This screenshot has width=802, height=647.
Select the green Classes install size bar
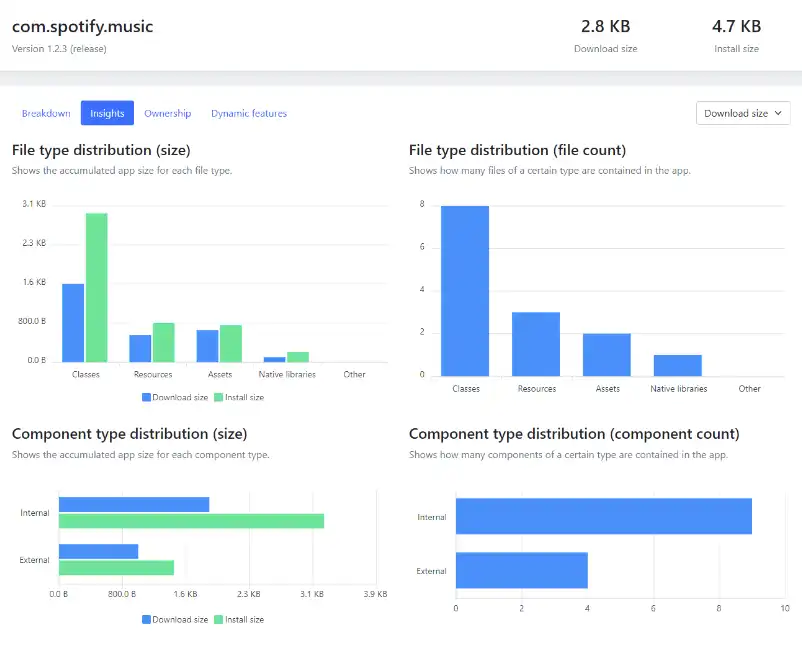click(97, 285)
